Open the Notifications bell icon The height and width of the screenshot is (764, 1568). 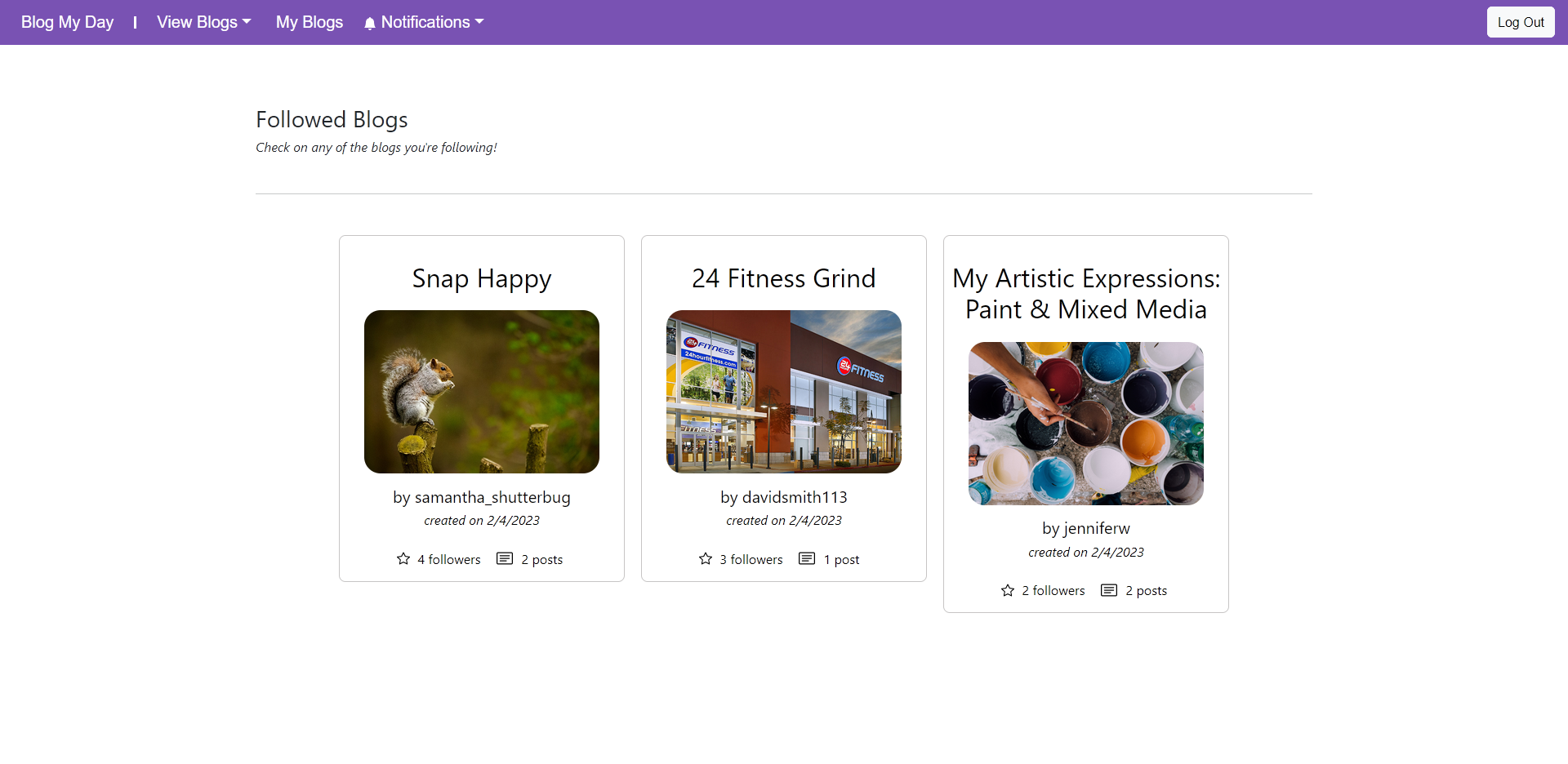(370, 22)
